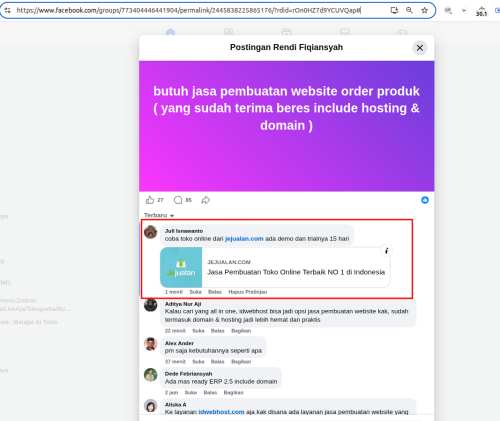Open Juli Isnawanto's profile avatar
The height and width of the screenshot is (421, 500).
tap(151, 232)
